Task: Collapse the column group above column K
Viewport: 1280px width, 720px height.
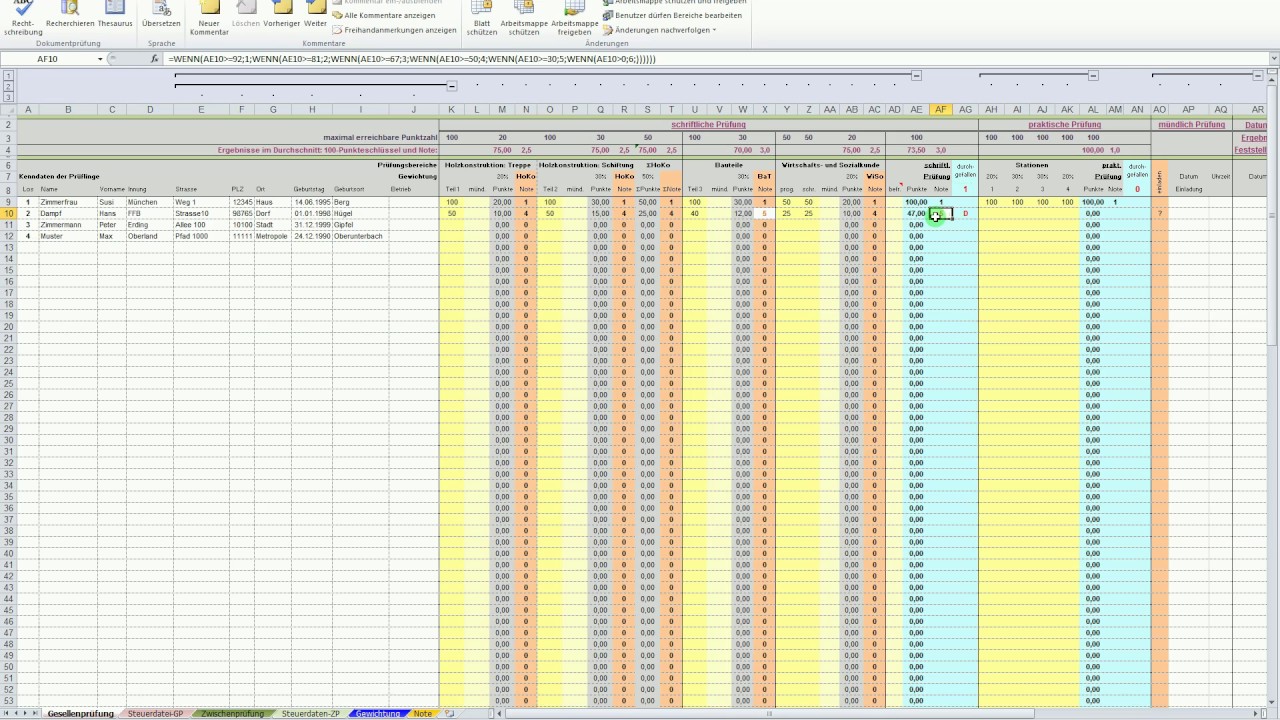Action: [x=452, y=86]
